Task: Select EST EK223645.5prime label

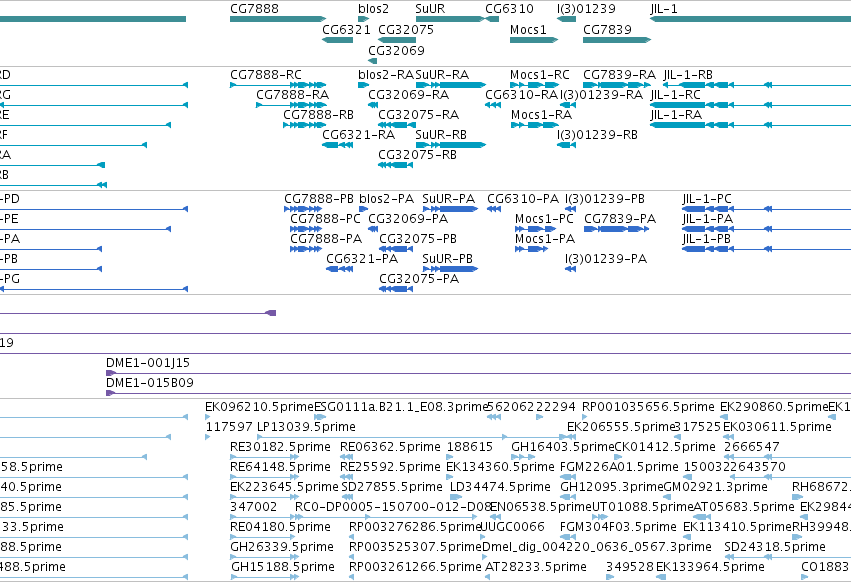Action: pos(284,487)
